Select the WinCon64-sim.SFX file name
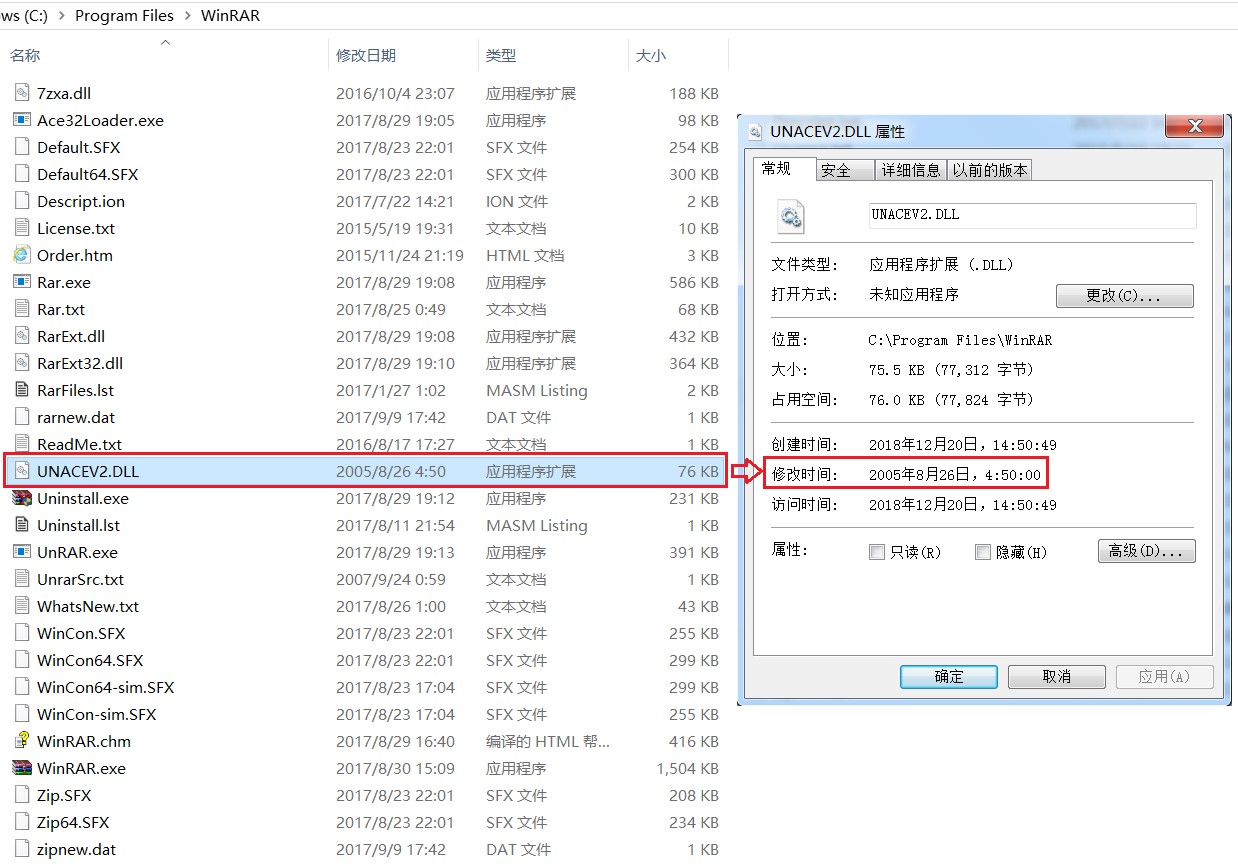 pyautogui.click(x=106, y=687)
